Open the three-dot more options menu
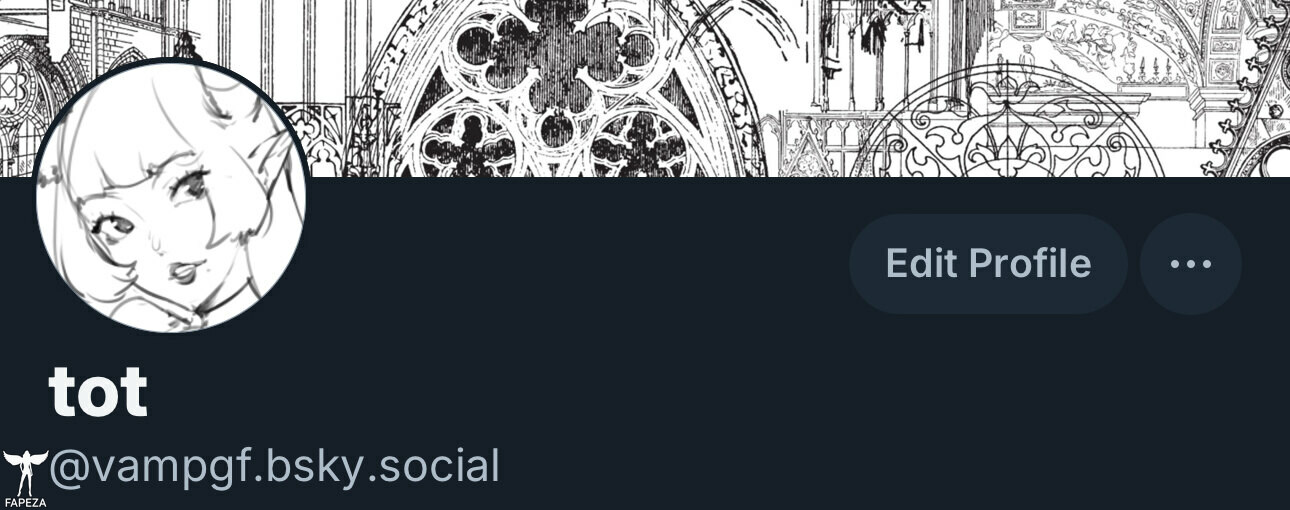This screenshot has width=1290, height=510. click(x=1190, y=264)
